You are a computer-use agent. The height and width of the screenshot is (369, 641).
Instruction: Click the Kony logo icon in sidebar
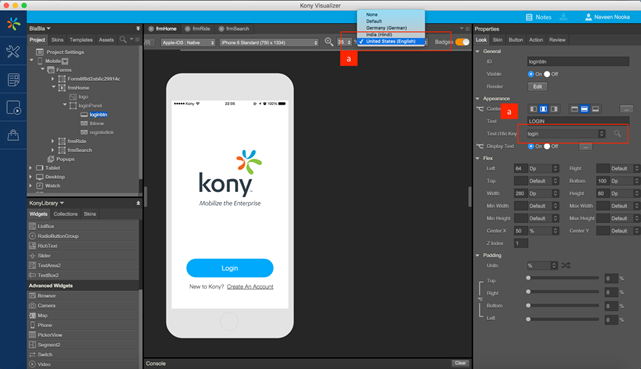point(13,24)
